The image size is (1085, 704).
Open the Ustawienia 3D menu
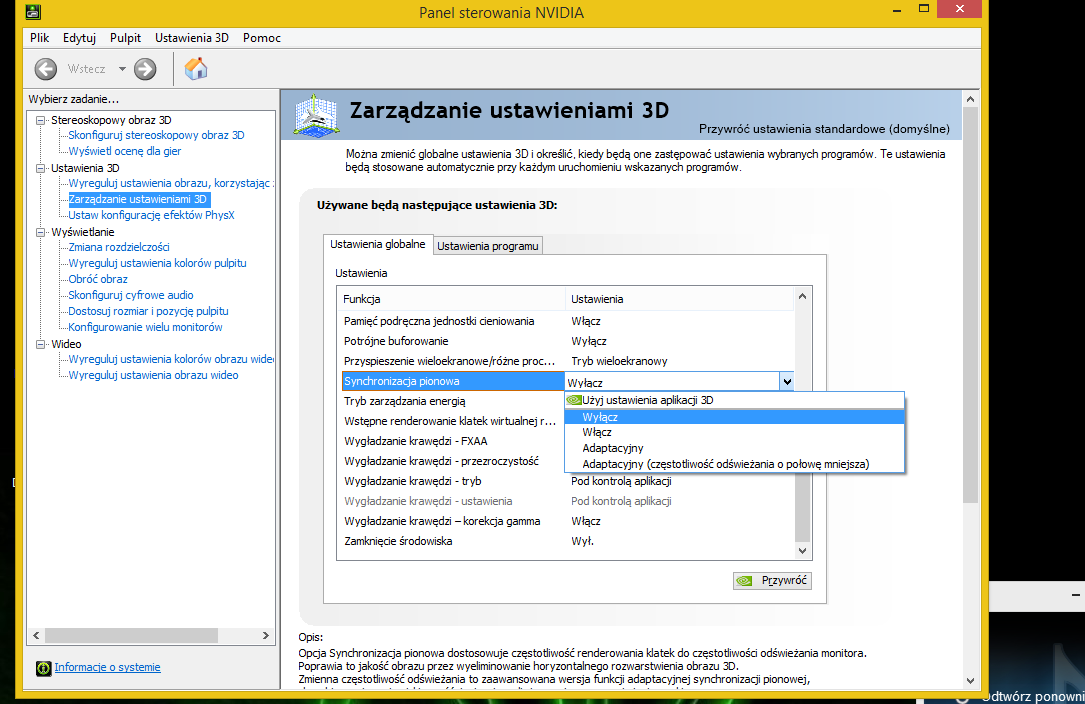[192, 38]
